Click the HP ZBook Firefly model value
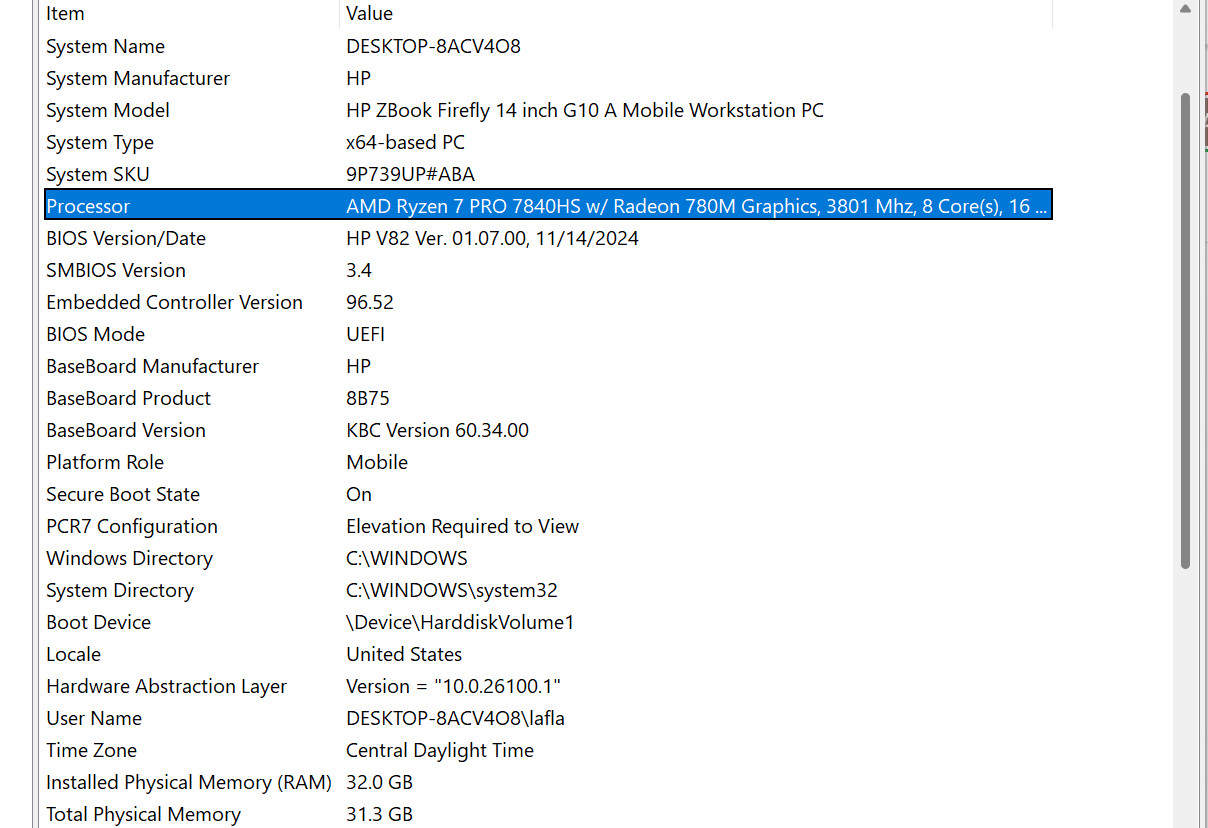 (x=585, y=110)
